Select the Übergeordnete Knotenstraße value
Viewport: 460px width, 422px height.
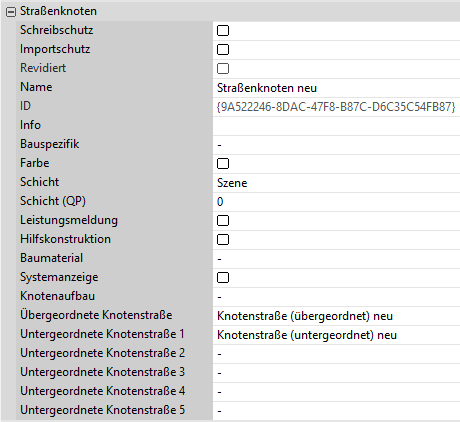click(x=337, y=316)
